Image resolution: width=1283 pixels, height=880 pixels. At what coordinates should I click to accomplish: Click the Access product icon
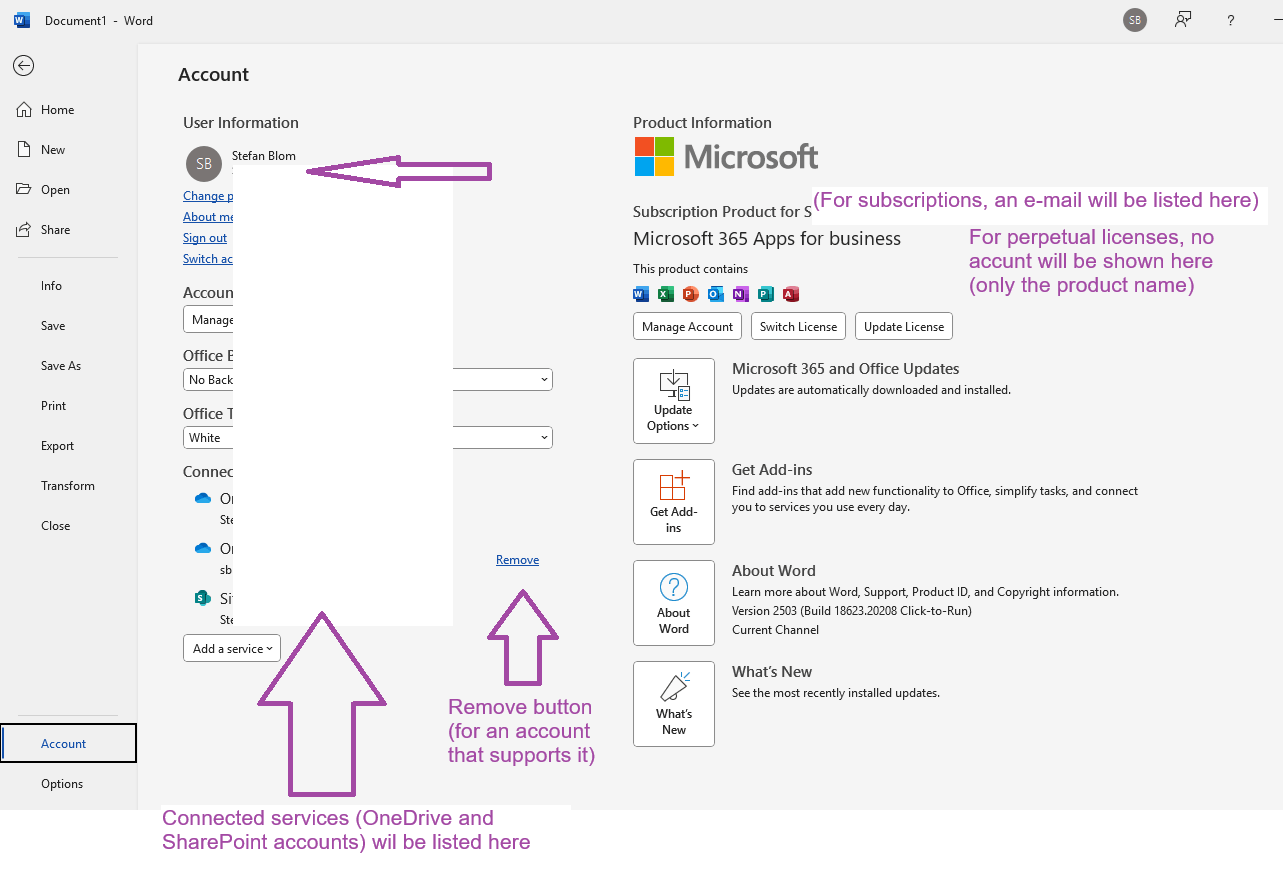tap(791, 294)
